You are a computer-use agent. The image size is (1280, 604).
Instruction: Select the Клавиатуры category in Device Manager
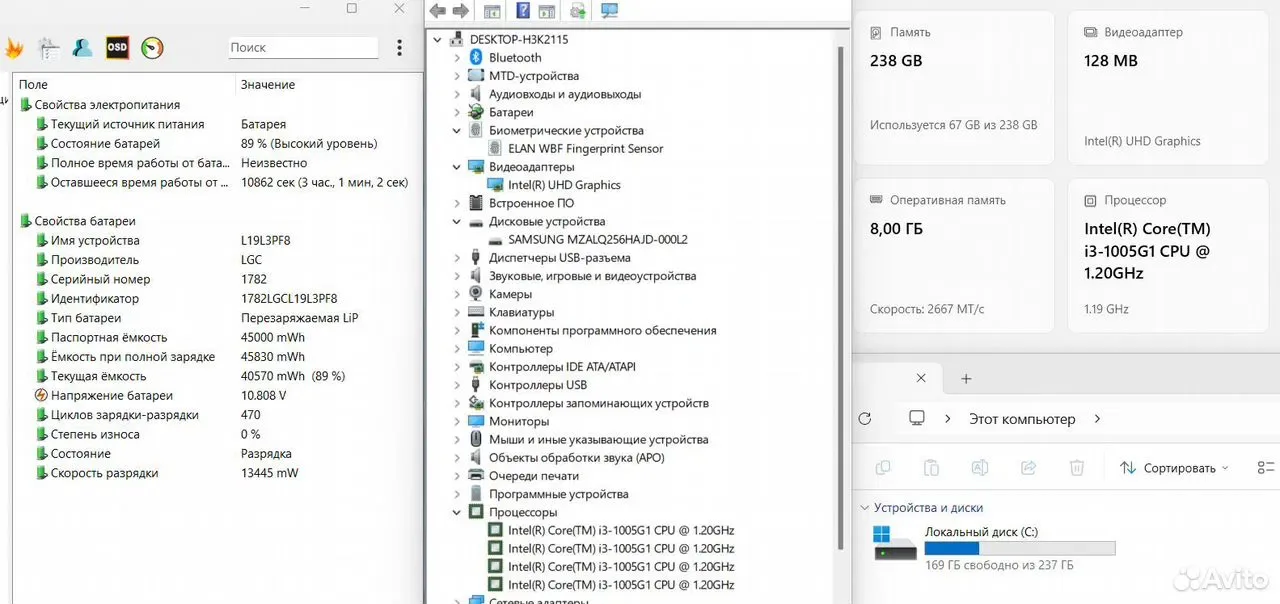521,312
